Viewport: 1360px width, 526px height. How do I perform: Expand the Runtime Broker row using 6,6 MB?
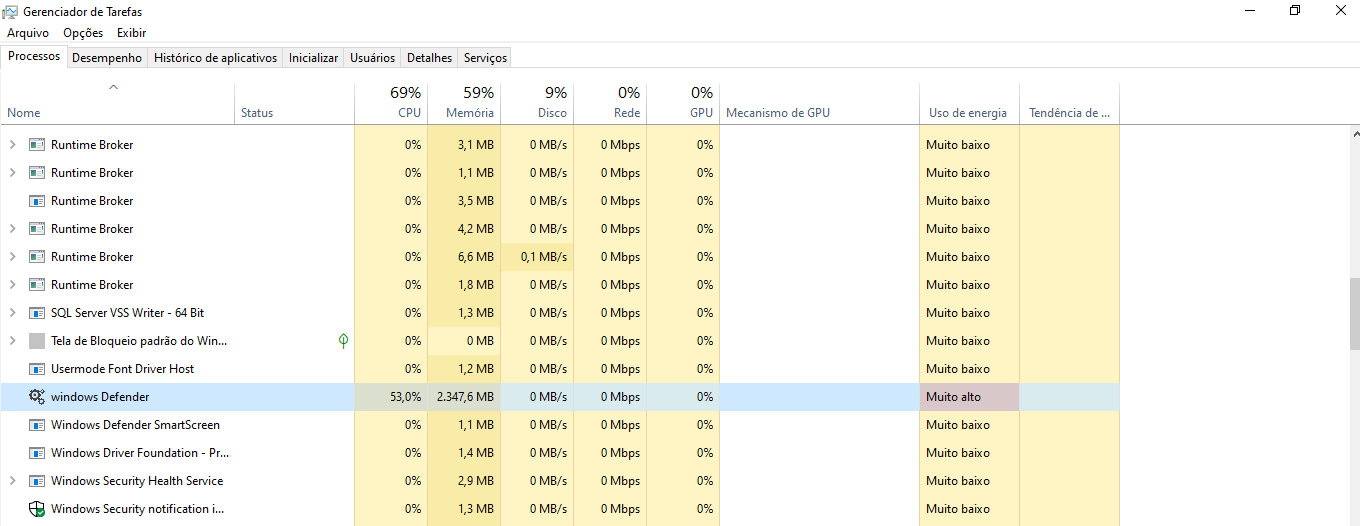[12, 257]
